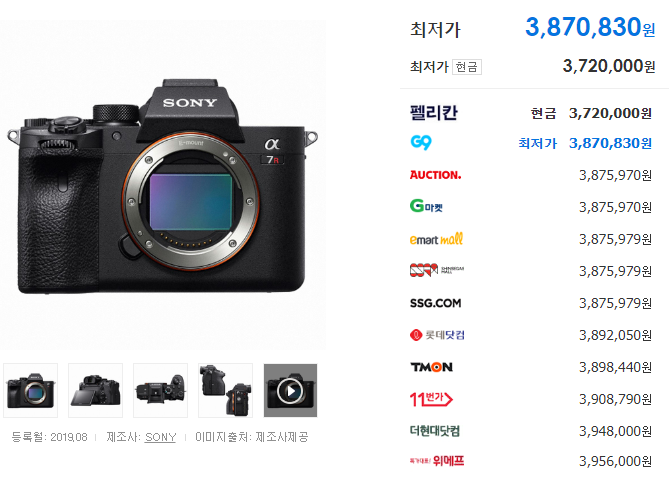Show the side views camera thumbnail
The width and height of the screenshot is (669, 478).
pos(225,390)
